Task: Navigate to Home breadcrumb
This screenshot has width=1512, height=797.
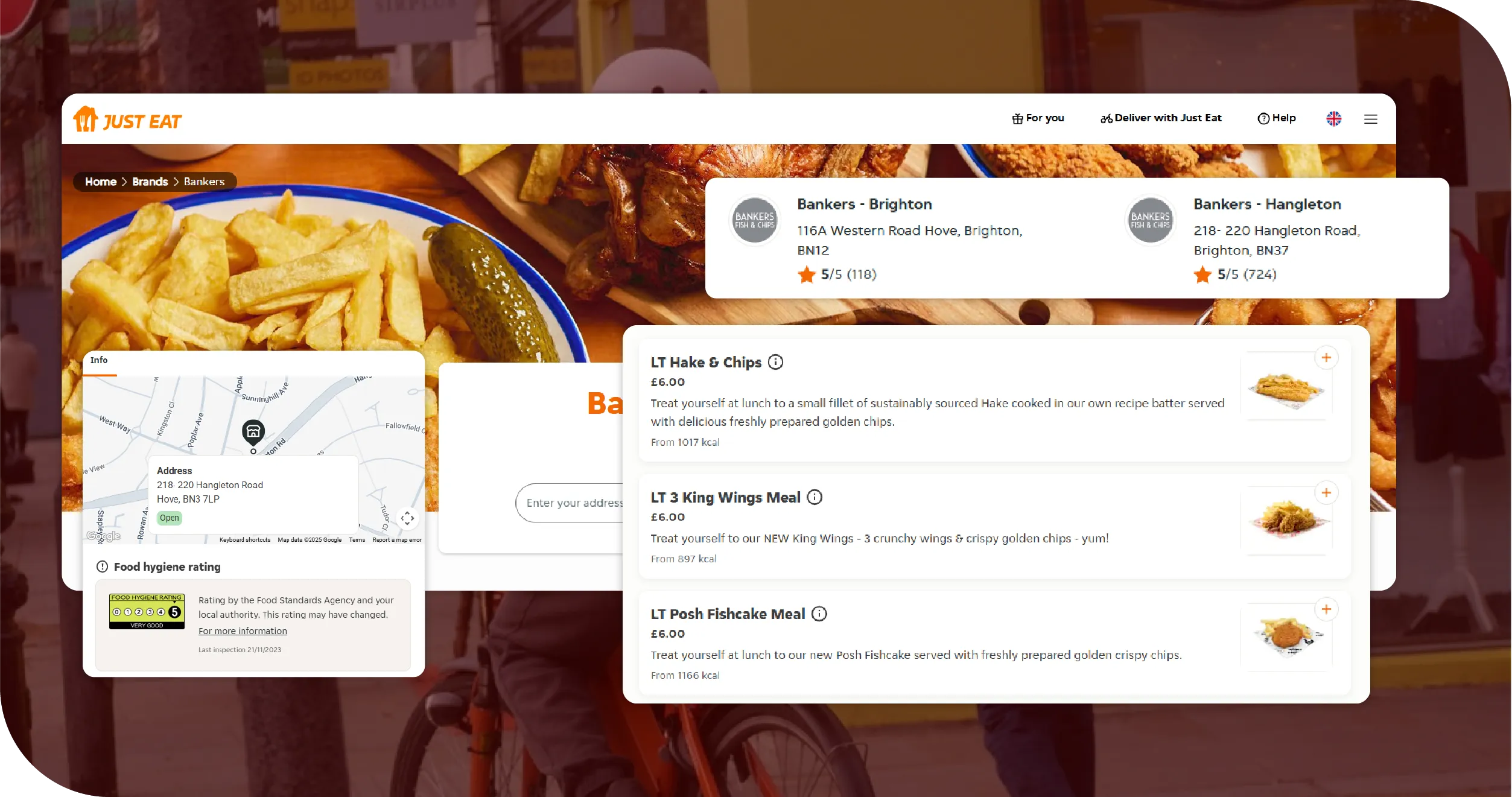Action: 101,182
